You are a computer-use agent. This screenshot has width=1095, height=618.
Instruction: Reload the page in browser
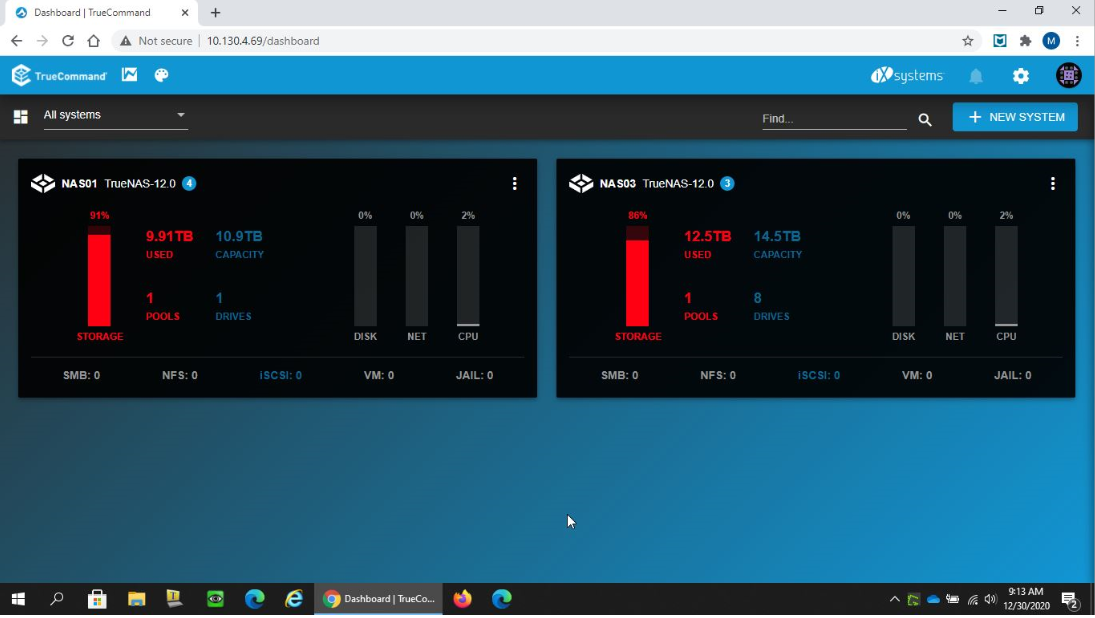click(x=68, y=41)
